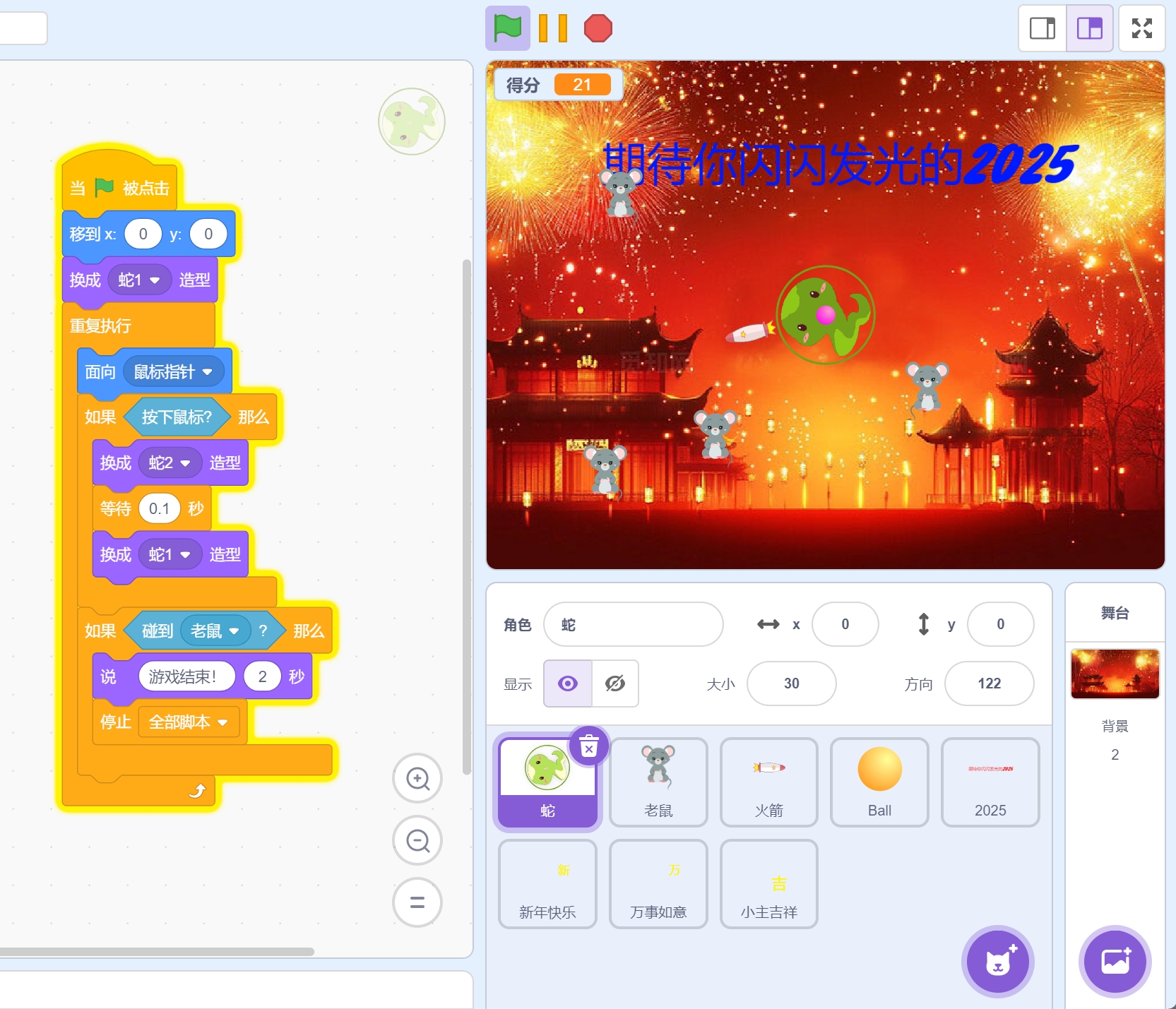
Task: Zoom in on the code workspace
Action: pos(417,779)
